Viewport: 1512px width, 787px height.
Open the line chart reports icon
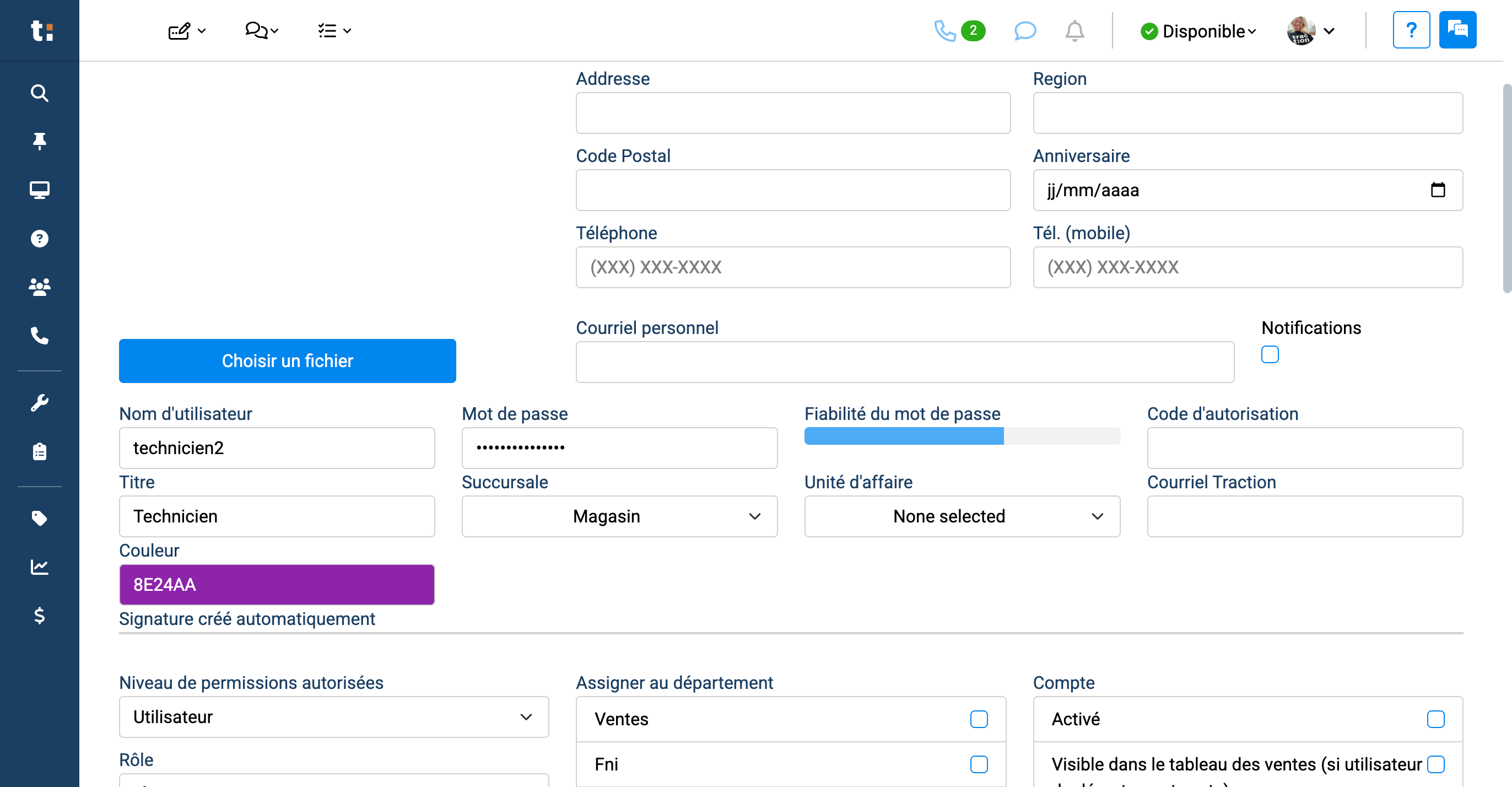[39, 567]
